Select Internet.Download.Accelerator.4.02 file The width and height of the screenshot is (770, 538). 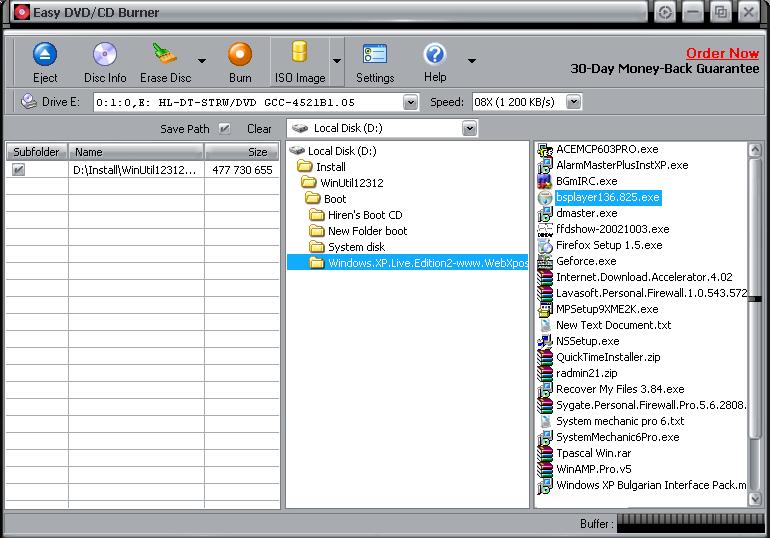pyautogui.click(x=644, y=277)
